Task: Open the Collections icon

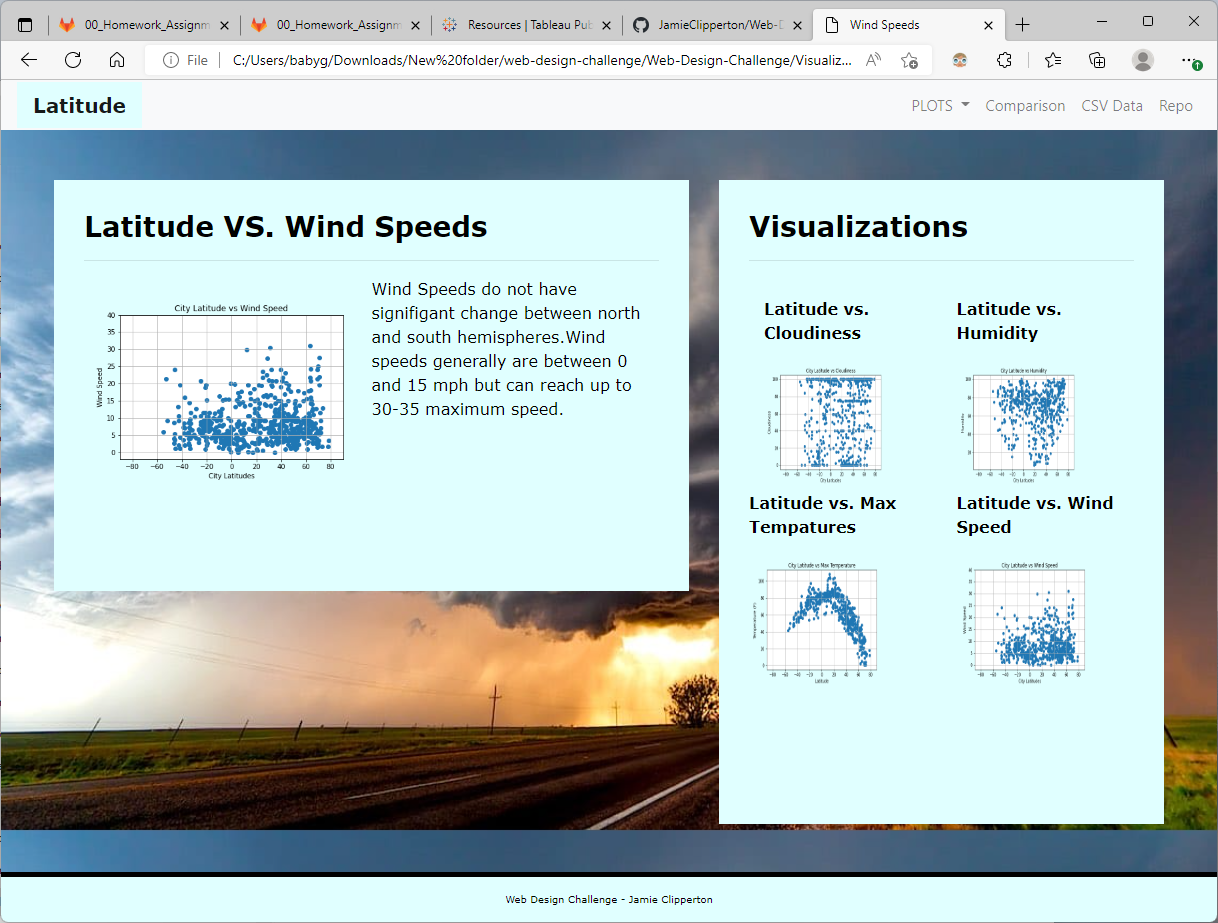Action: coord(1096,60)
